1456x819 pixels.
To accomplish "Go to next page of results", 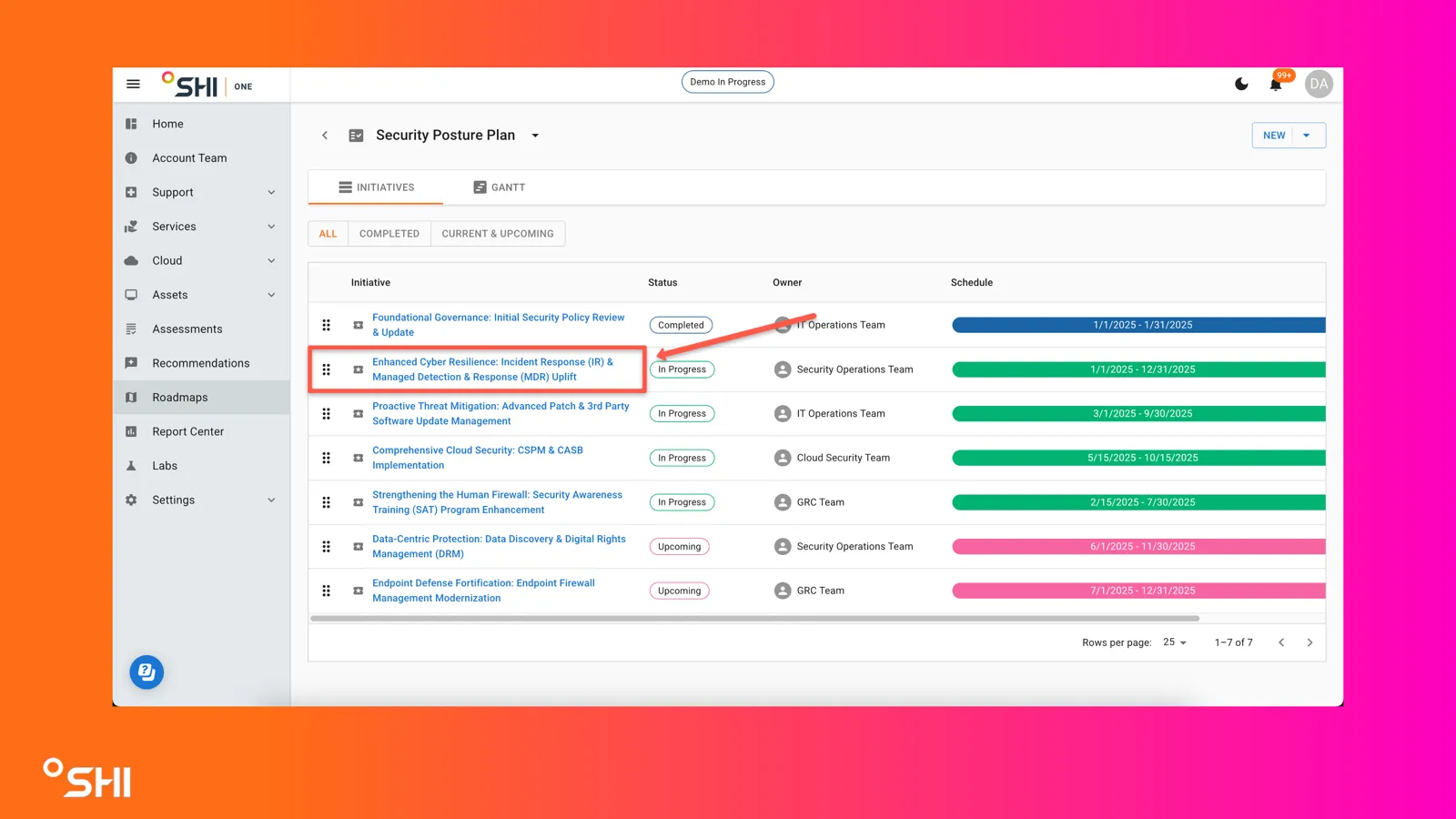I will coord(1309,642).
